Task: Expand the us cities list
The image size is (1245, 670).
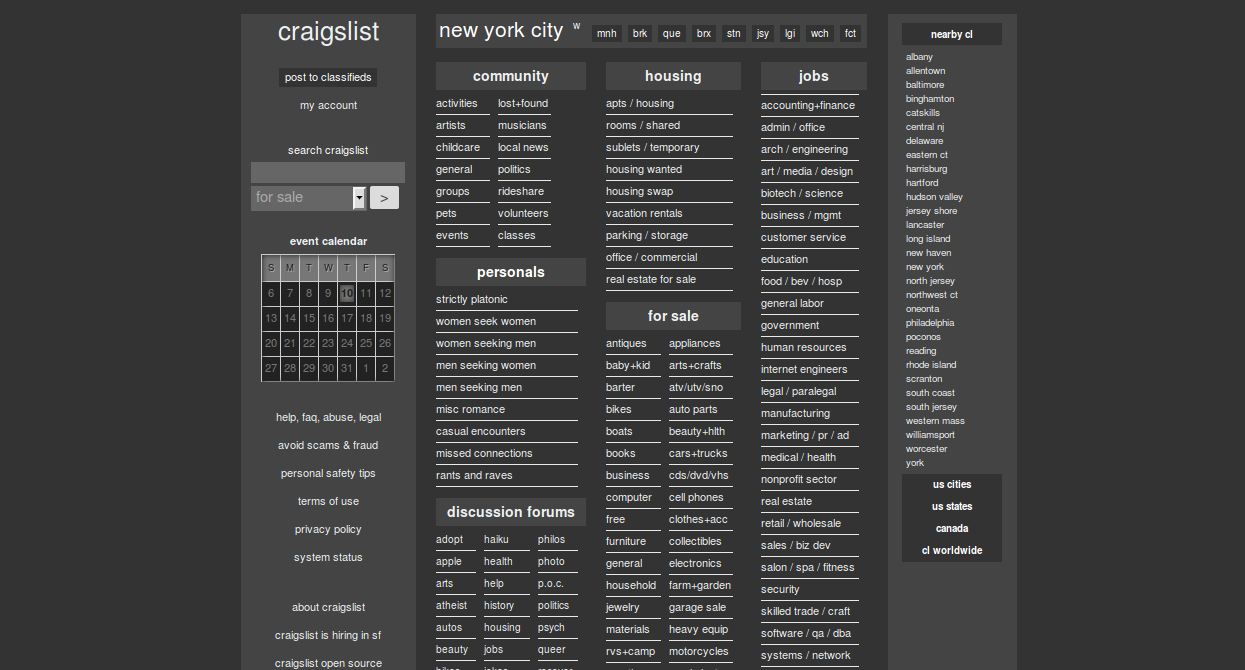Action: coord(952,484)
